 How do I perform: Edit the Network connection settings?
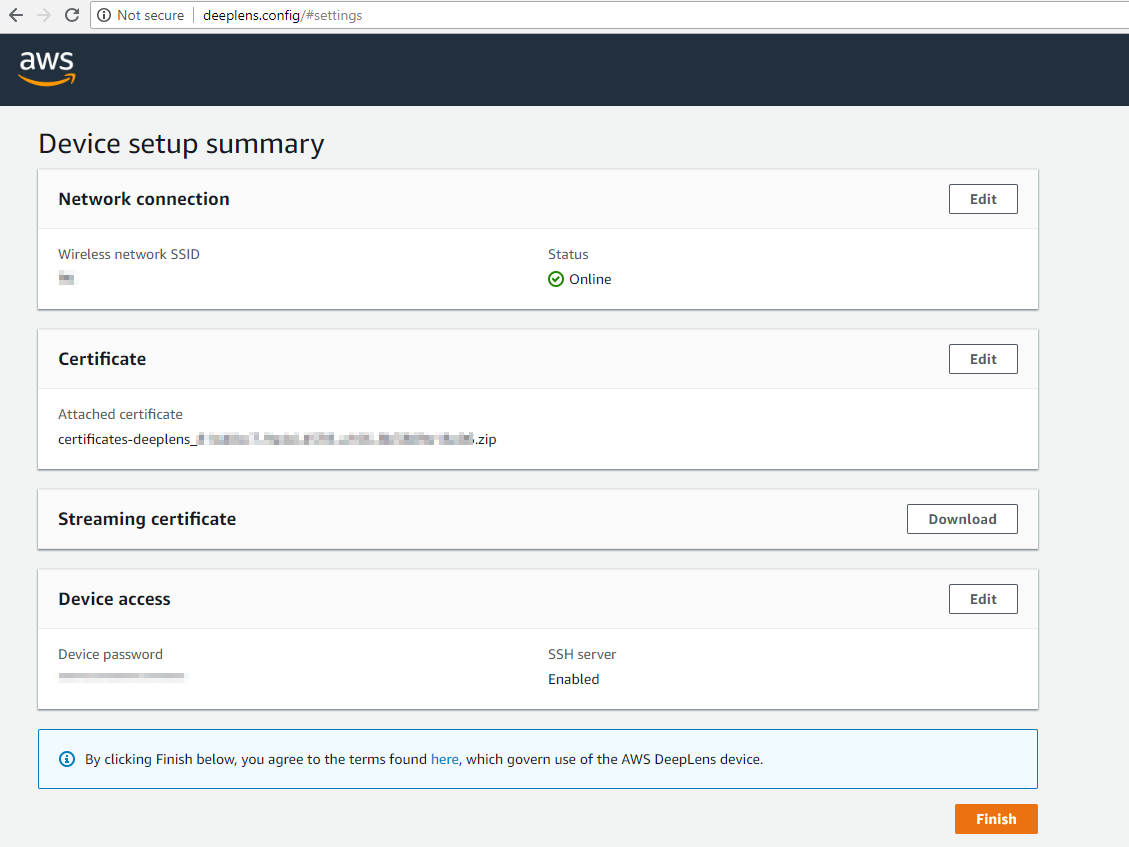pos(982,199)
